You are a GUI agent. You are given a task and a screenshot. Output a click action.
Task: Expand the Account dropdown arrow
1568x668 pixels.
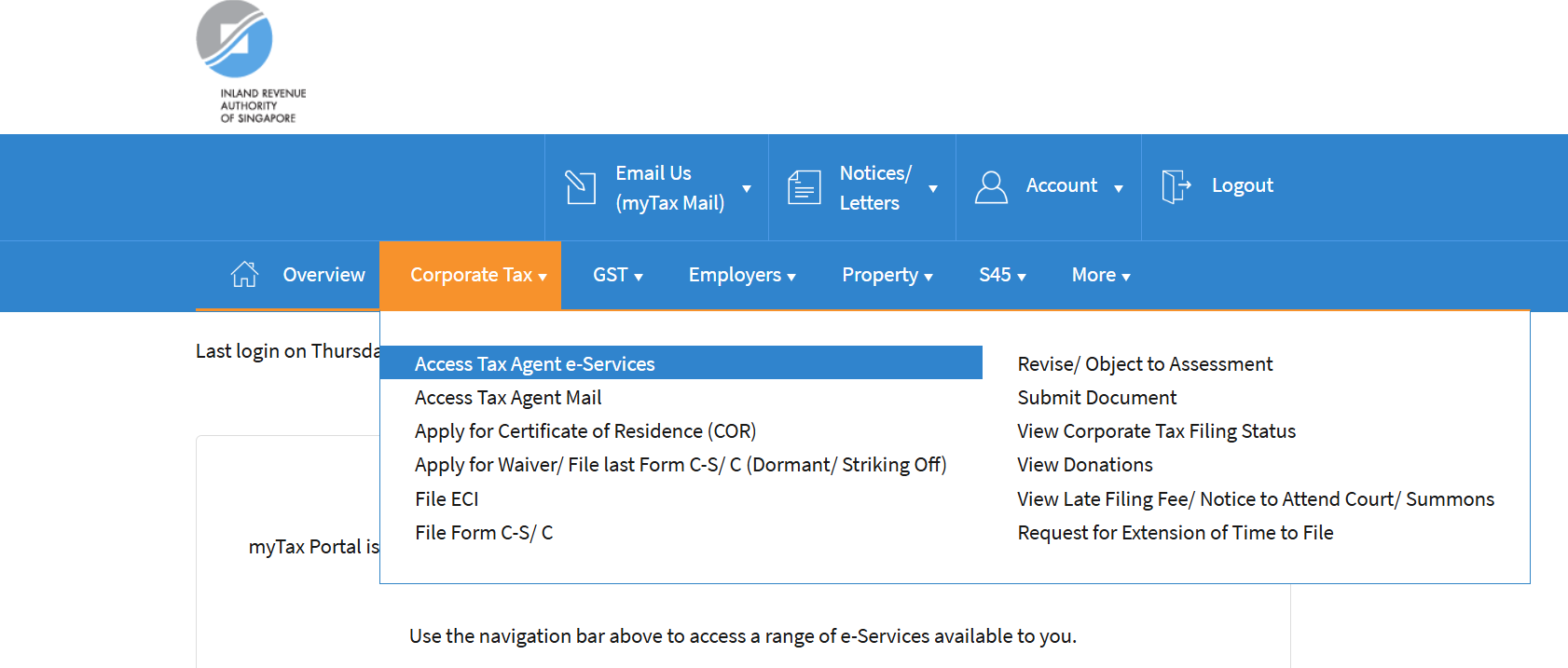1119,188
